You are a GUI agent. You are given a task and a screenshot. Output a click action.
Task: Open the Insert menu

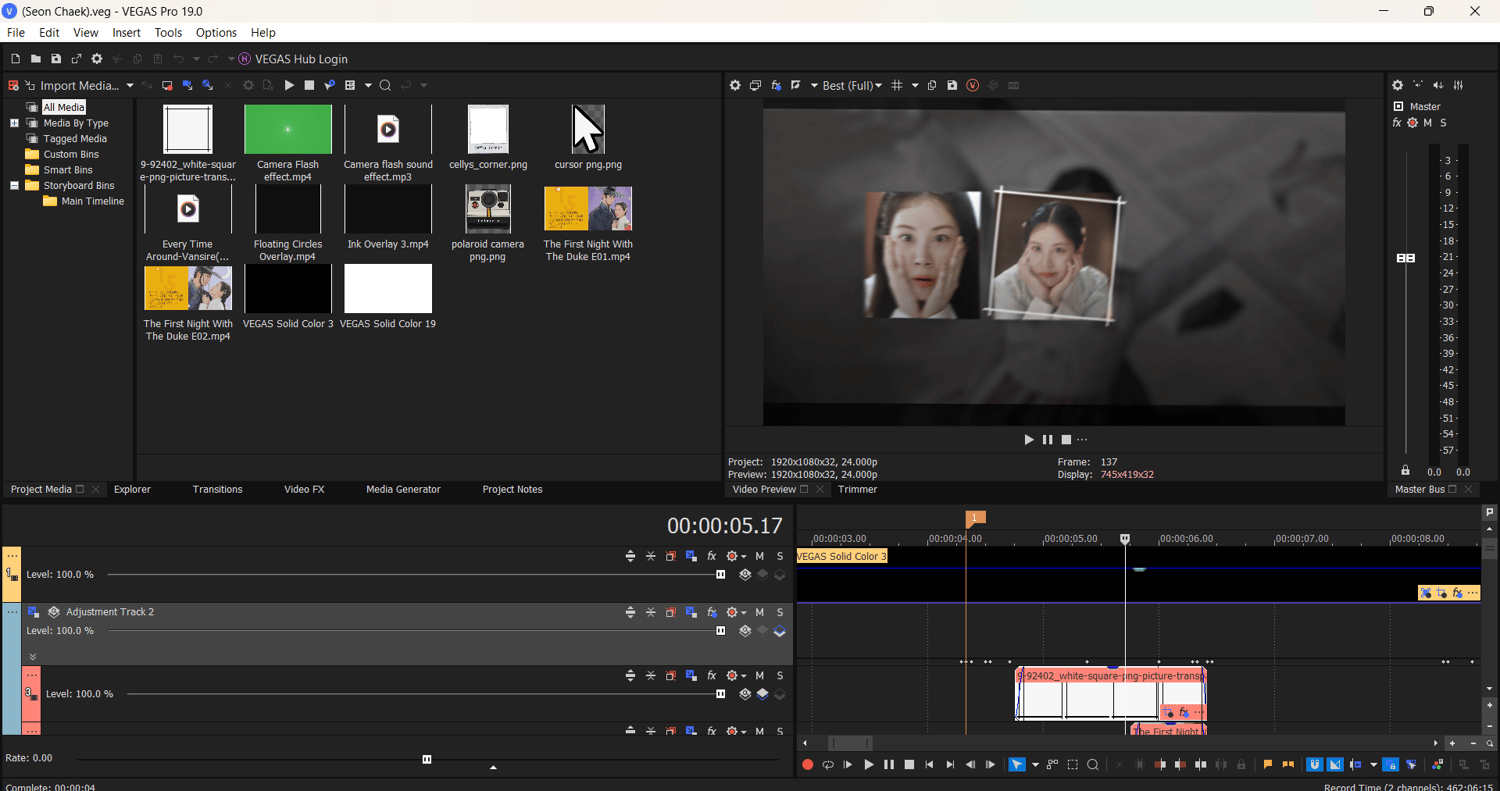click(126, 33)
